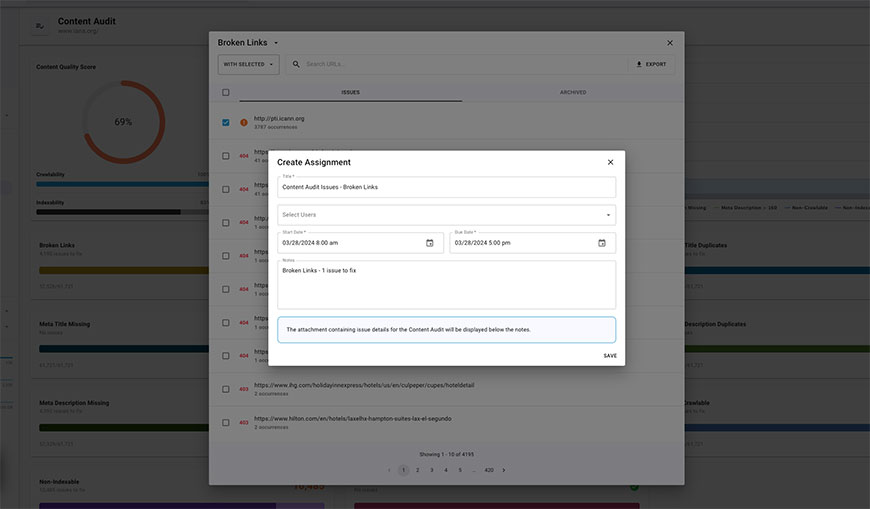Expand the Select Users dropdown
Viewport: 870px width, 509px height.
pyautogui.click(x=608, y=215)
